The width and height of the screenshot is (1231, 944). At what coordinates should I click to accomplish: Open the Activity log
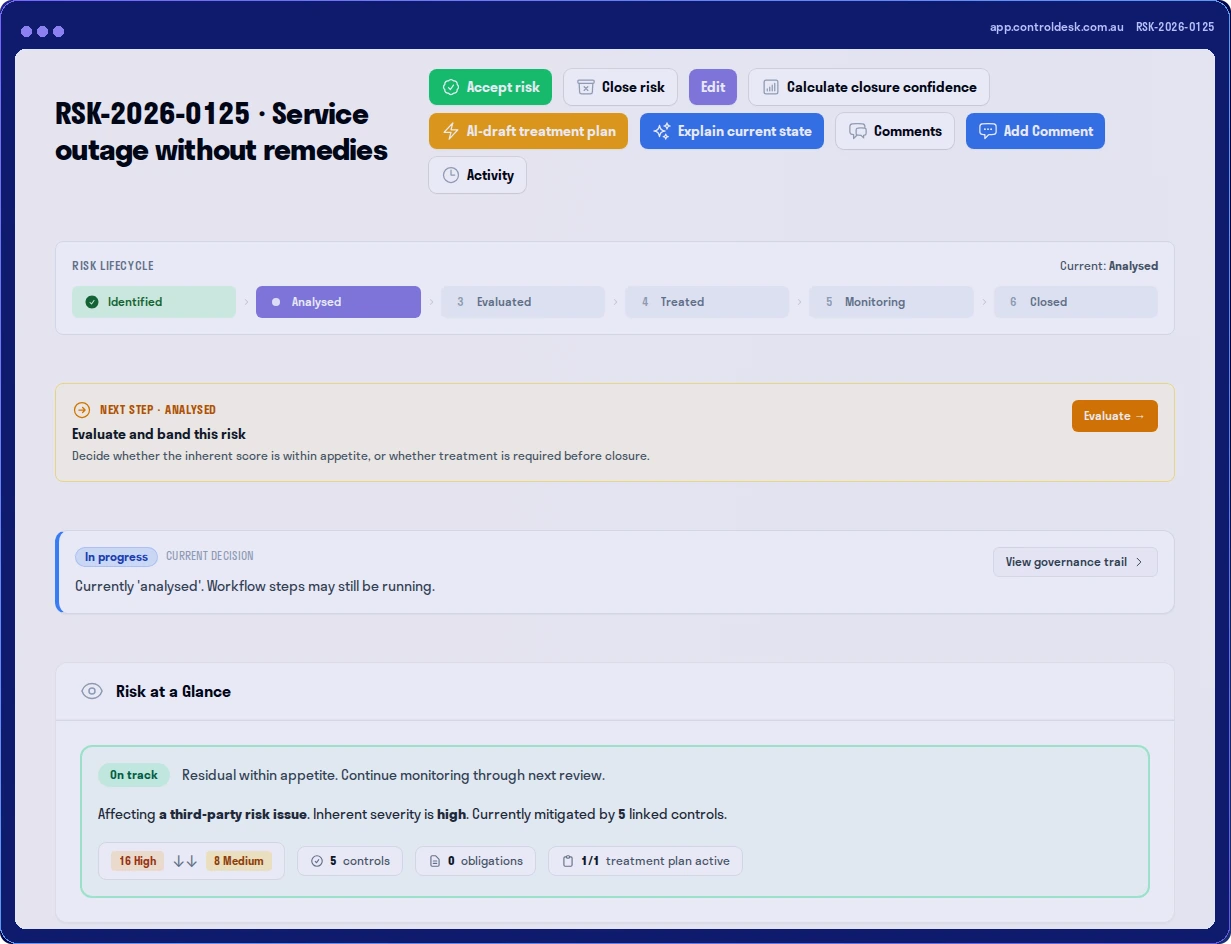tap(478, 175)
